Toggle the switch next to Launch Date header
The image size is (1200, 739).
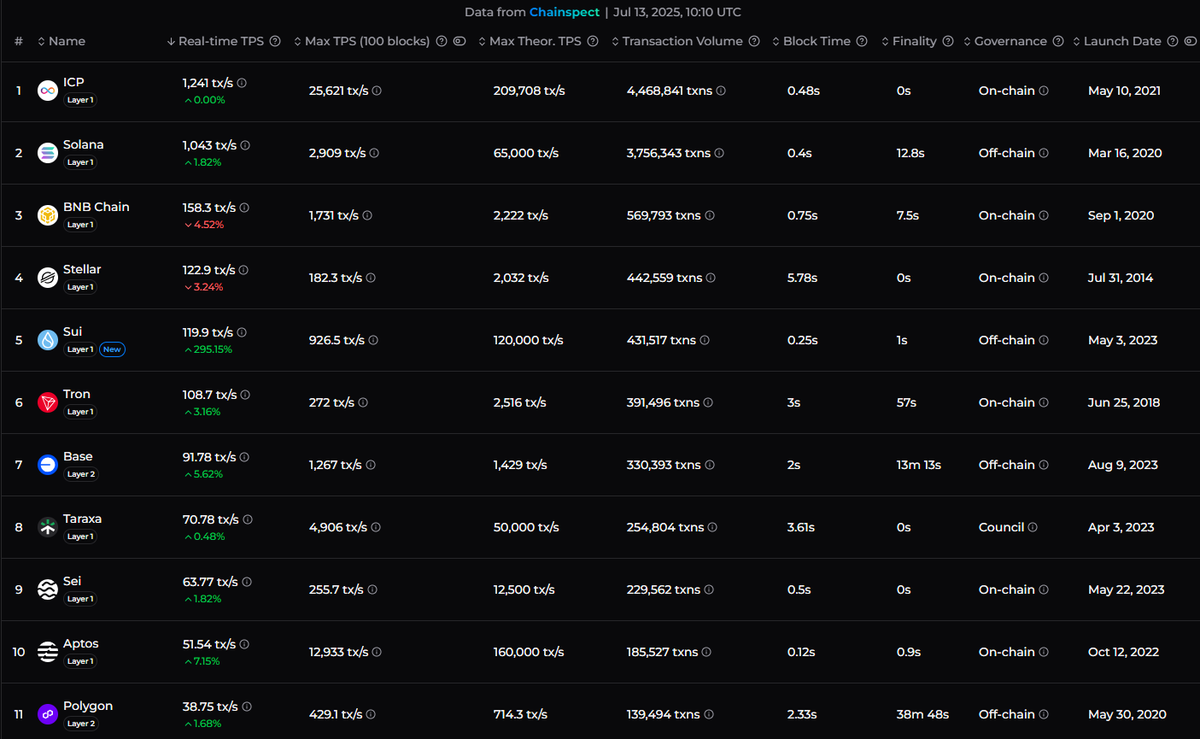coord(1189,41)
